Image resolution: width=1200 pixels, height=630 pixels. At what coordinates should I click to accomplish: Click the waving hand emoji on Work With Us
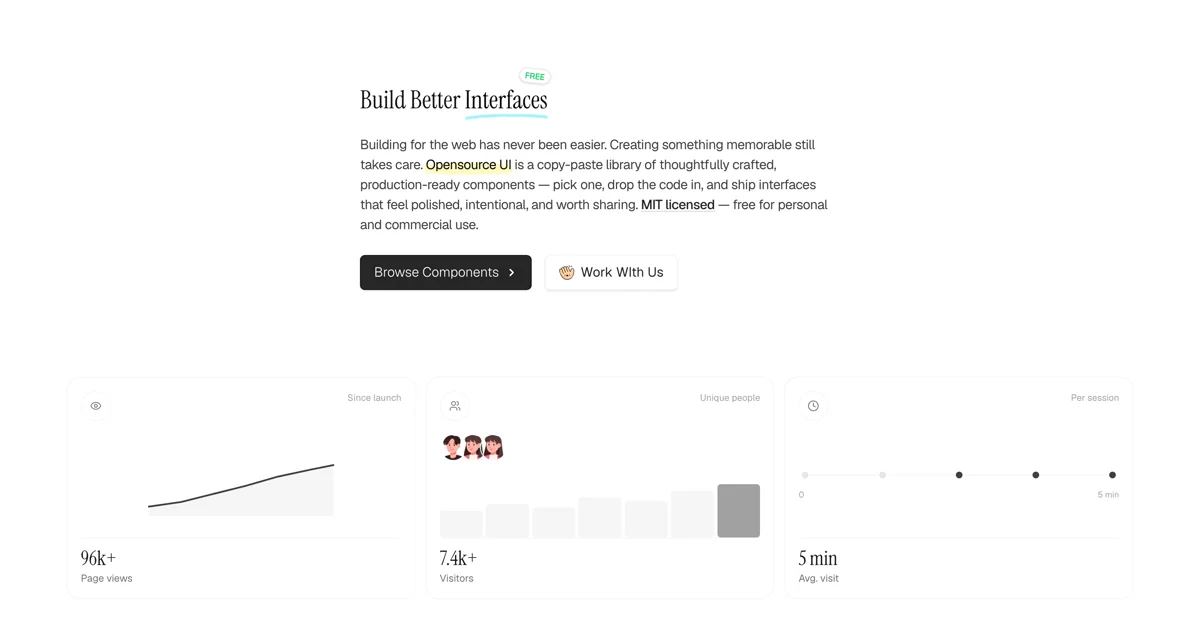click(x=567, y=273)
